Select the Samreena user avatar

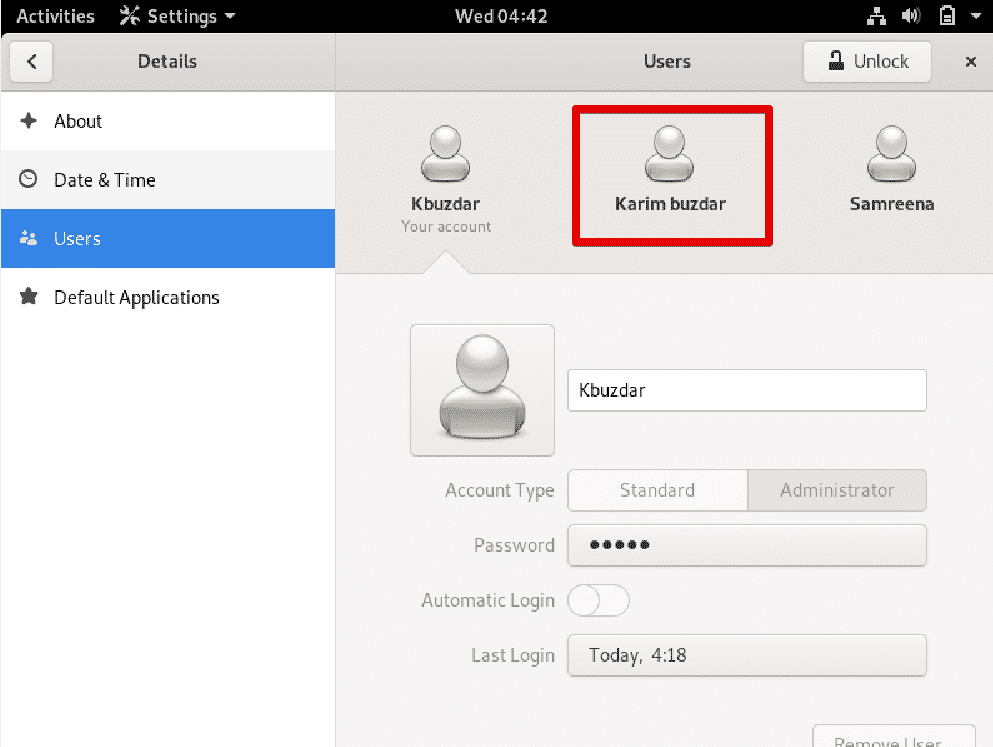(892, 155)
